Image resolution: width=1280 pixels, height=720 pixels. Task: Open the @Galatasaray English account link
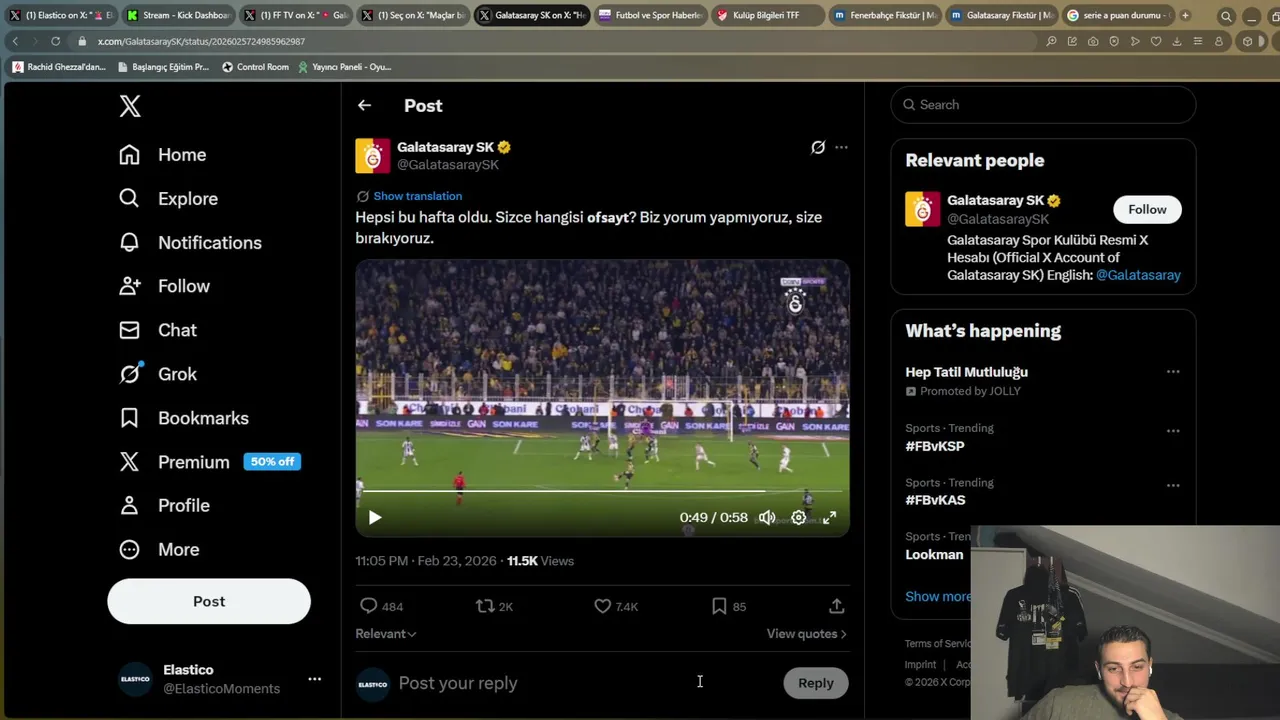point(1138,275)
